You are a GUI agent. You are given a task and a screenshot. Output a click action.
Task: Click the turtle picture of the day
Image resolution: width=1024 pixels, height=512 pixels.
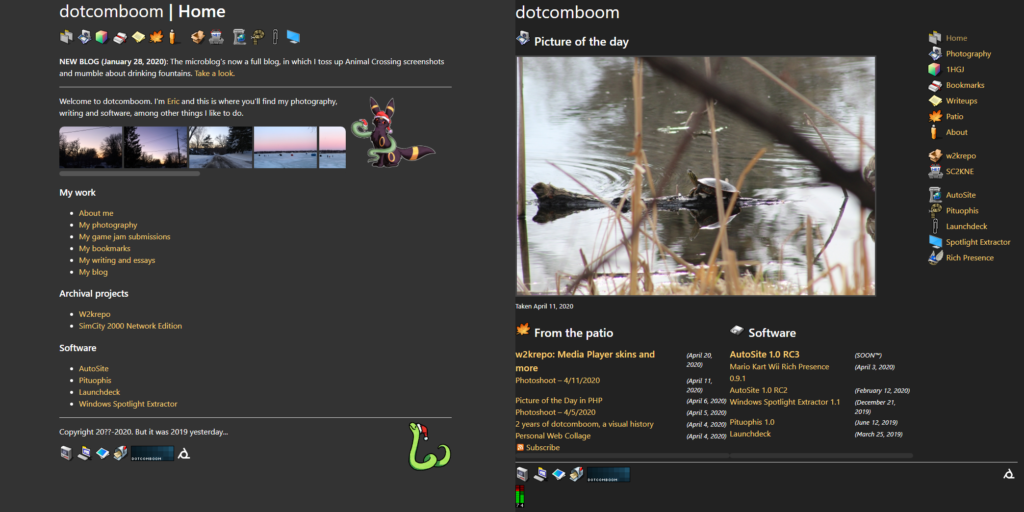(x=695, y=175)
